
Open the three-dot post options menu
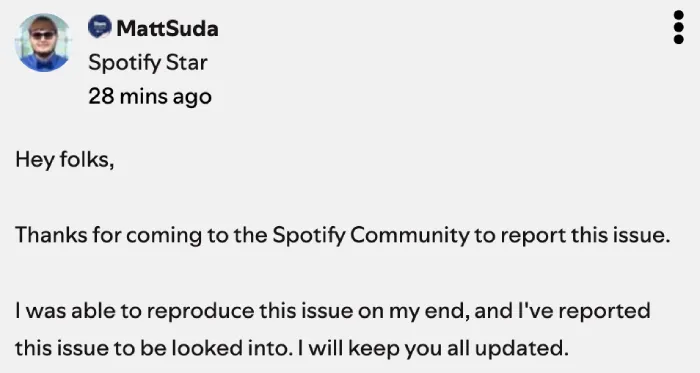tap(678, 28)
